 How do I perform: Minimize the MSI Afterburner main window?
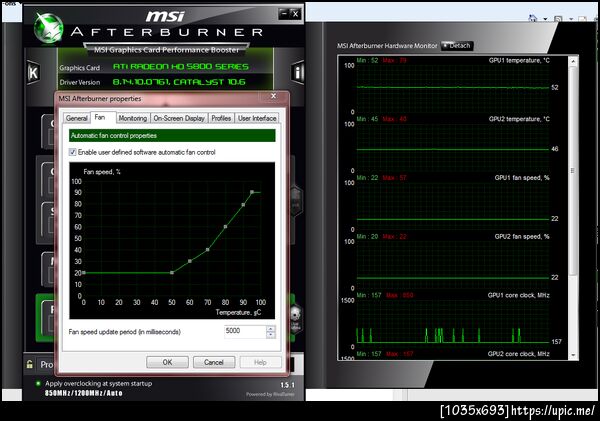[284, 14]
